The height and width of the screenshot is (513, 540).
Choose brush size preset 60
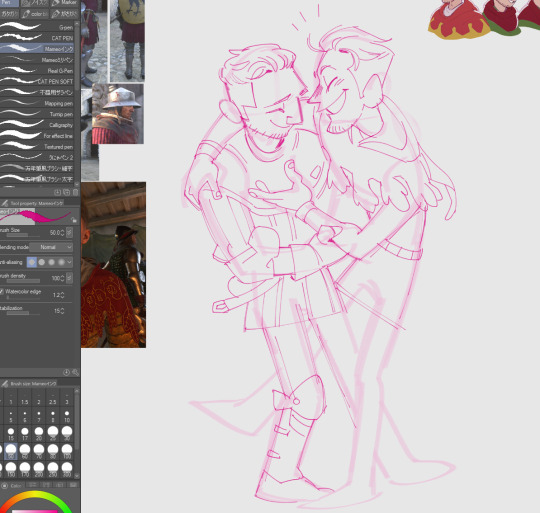point(24,451)
